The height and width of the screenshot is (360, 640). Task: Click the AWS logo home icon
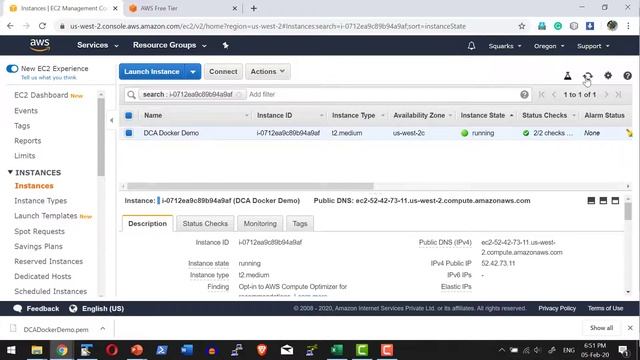tap(40, 45)
